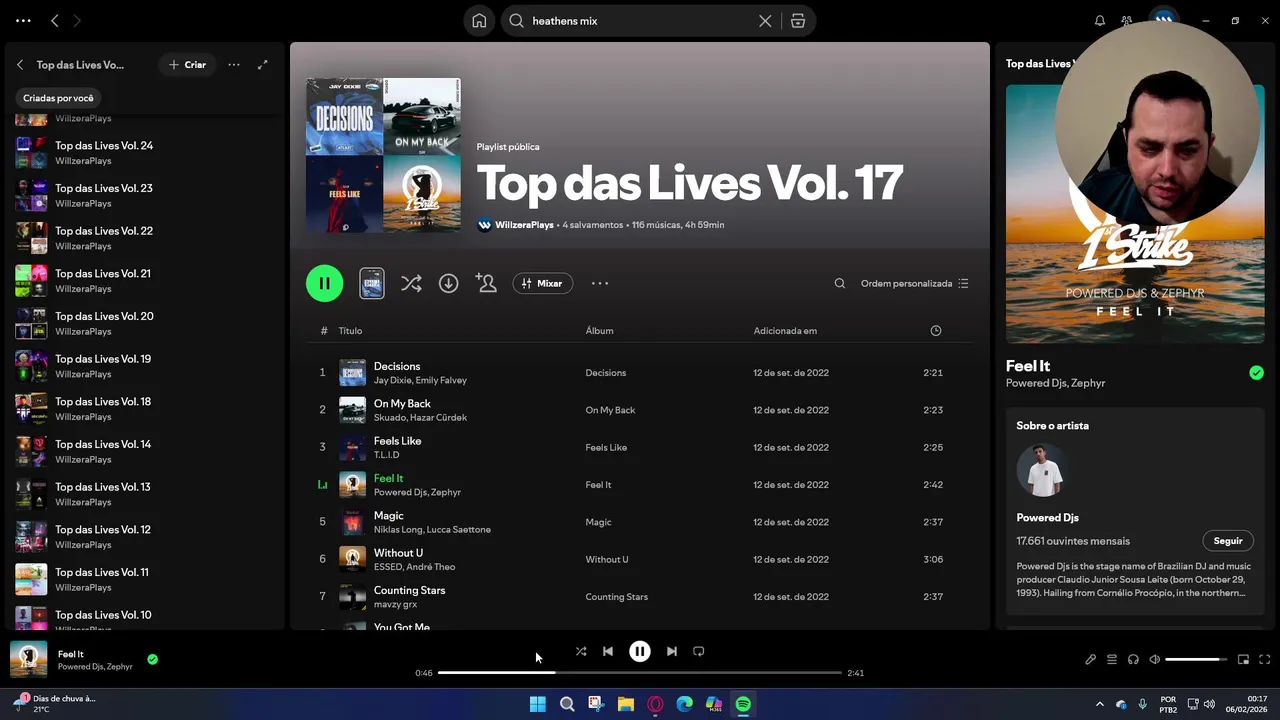Open Top das Lives Vol. 13 playlist

145,494
